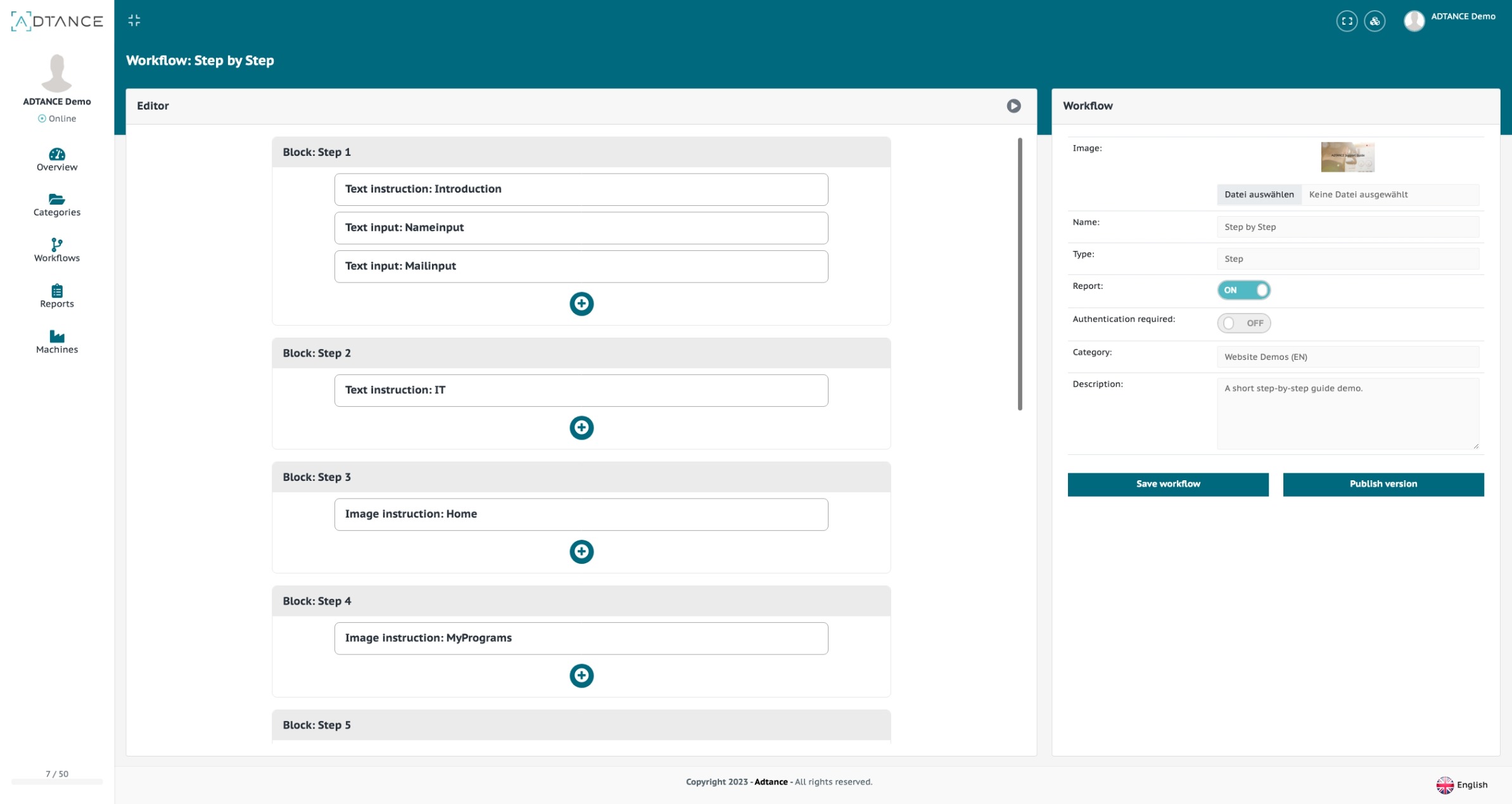Click the sidebar profile avatar picture
Screen dimensions: 1512x804
tap(57, 73)
